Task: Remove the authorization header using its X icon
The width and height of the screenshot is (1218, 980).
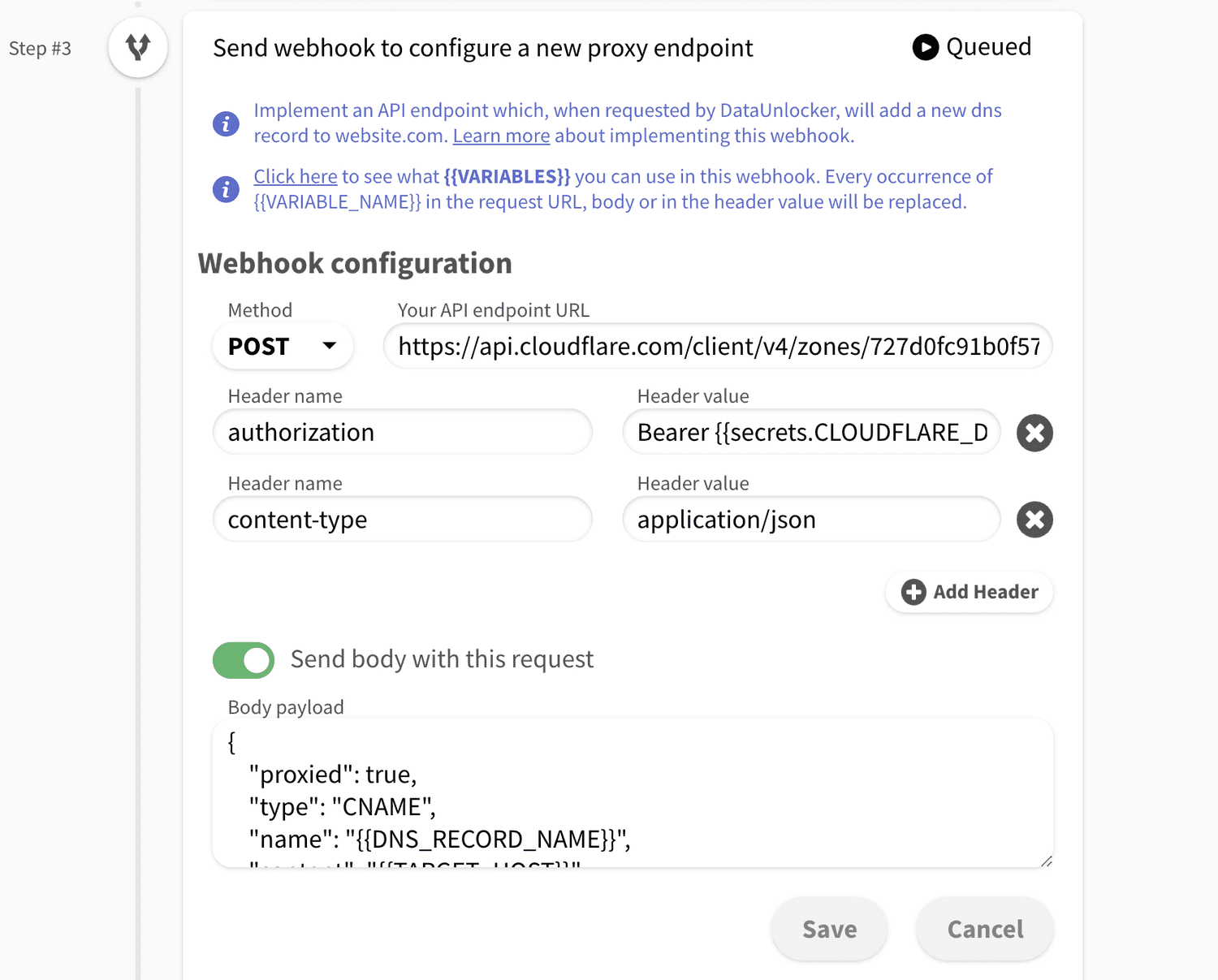Action: [x=1034, y=433]
